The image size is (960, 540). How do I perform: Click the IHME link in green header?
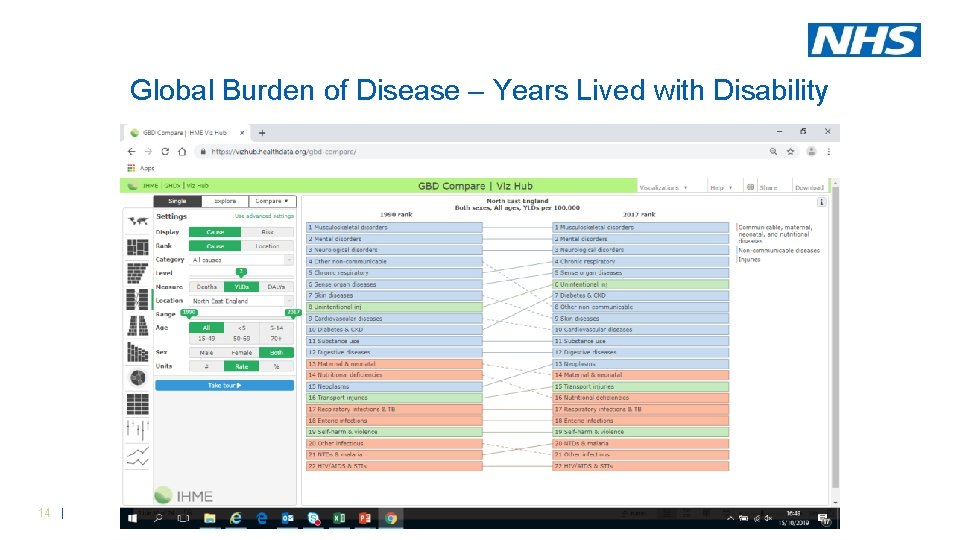point(150,186)
